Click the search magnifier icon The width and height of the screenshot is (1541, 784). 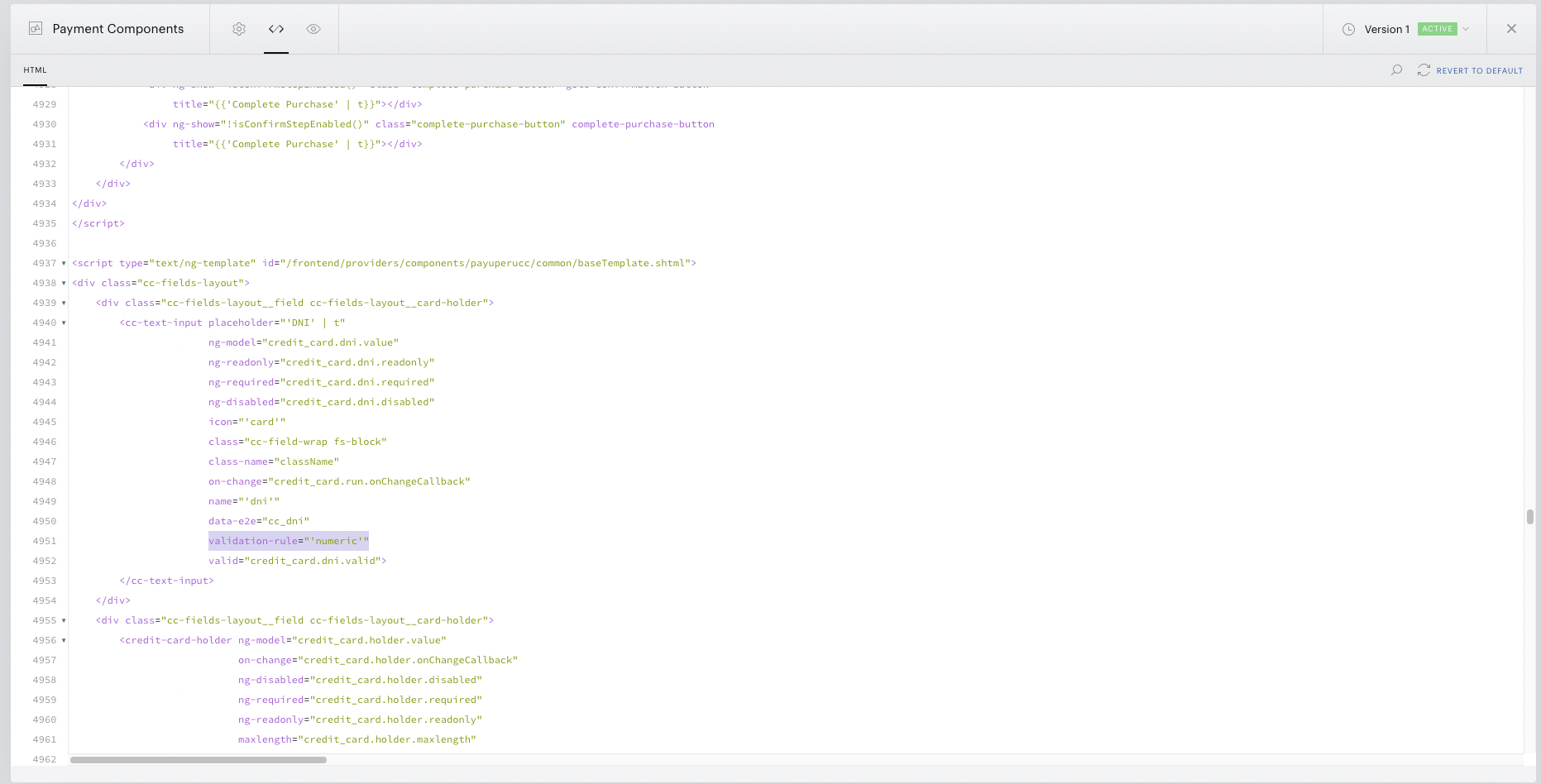pos(1397,70)
